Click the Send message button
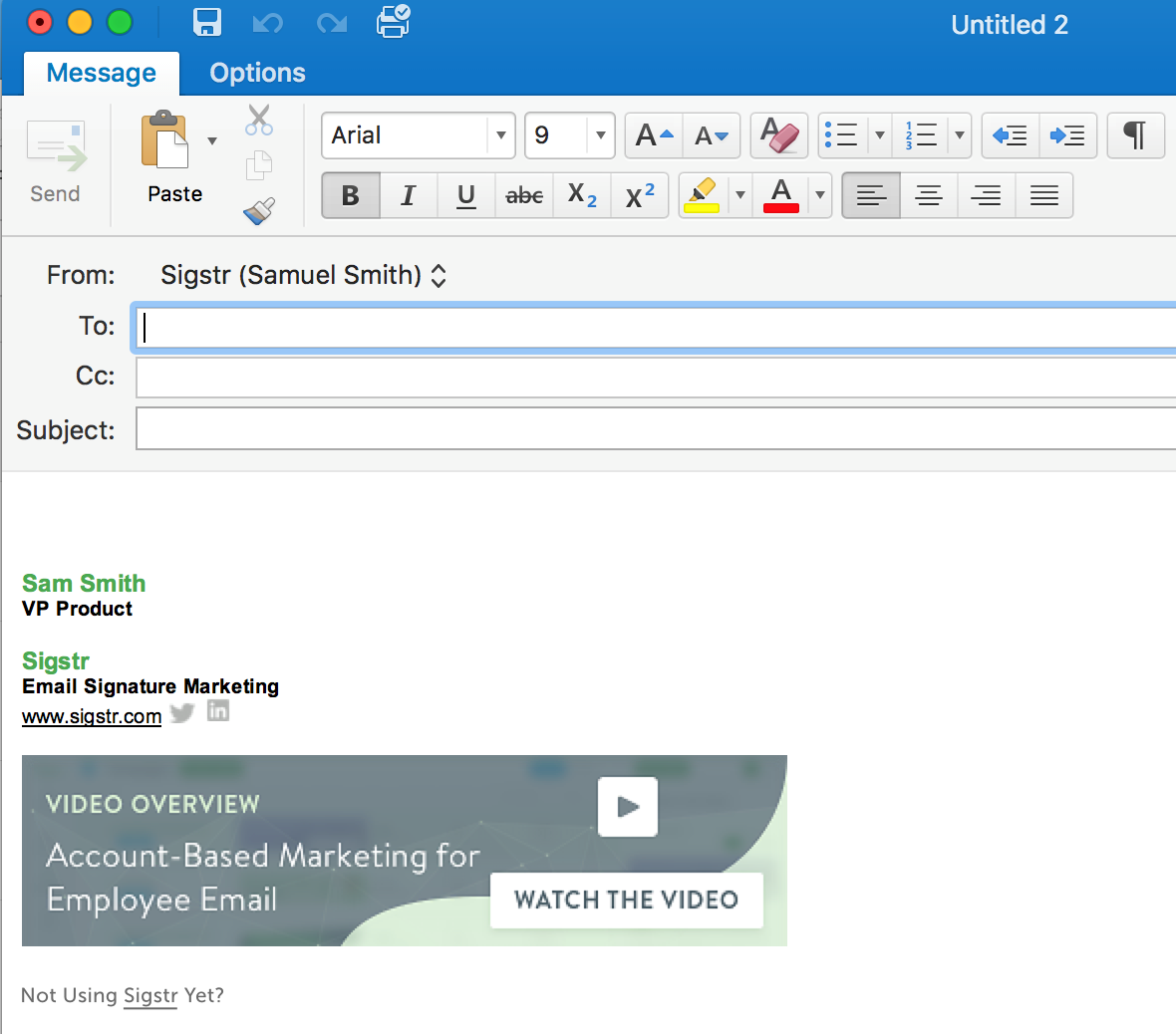 coord(56,161)
